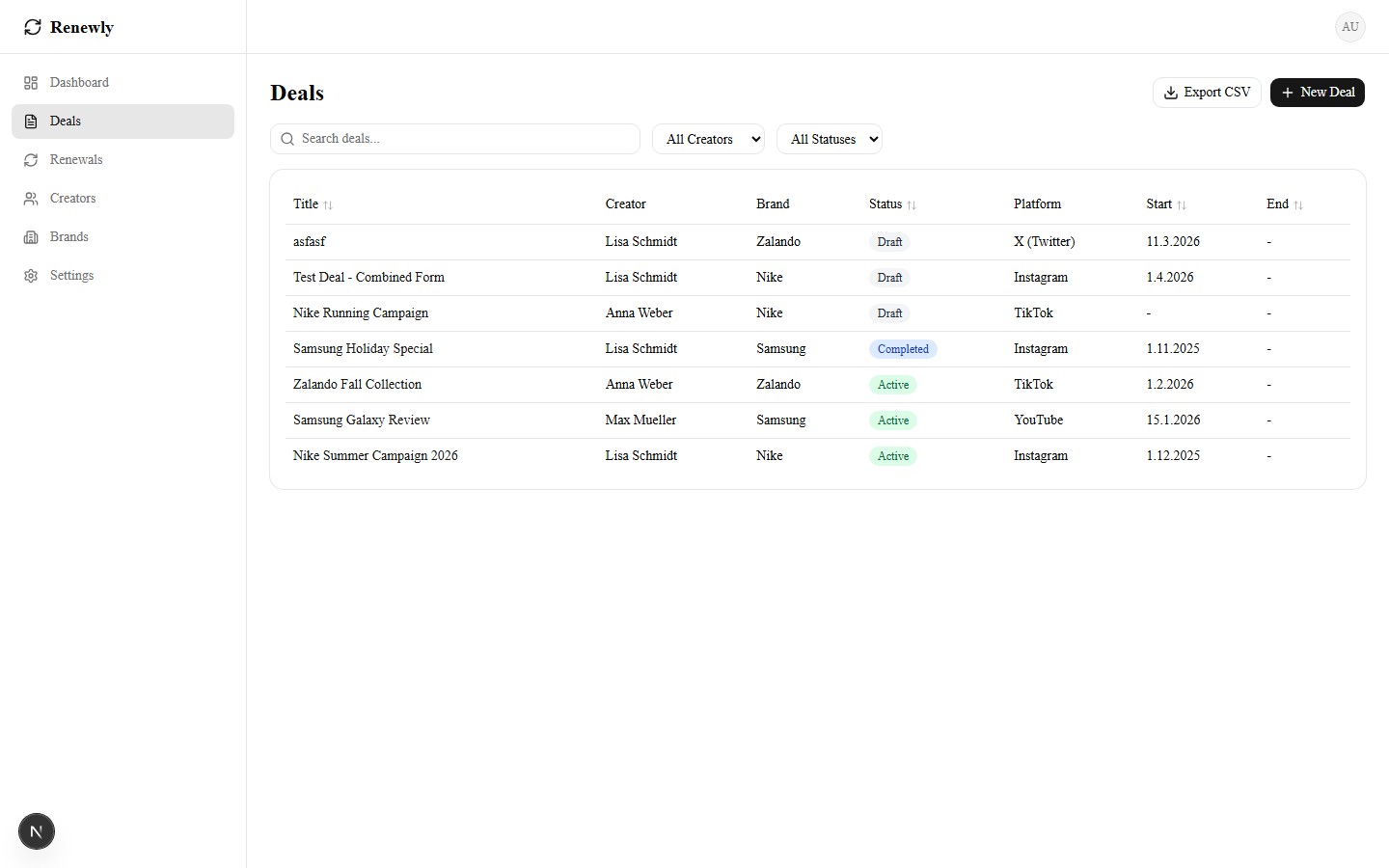Image resolution: width=1389 pixels, height=868 pixels.
Task: Open the Settings gear icon
Action: pyautogui.click(x=30, y=276)
